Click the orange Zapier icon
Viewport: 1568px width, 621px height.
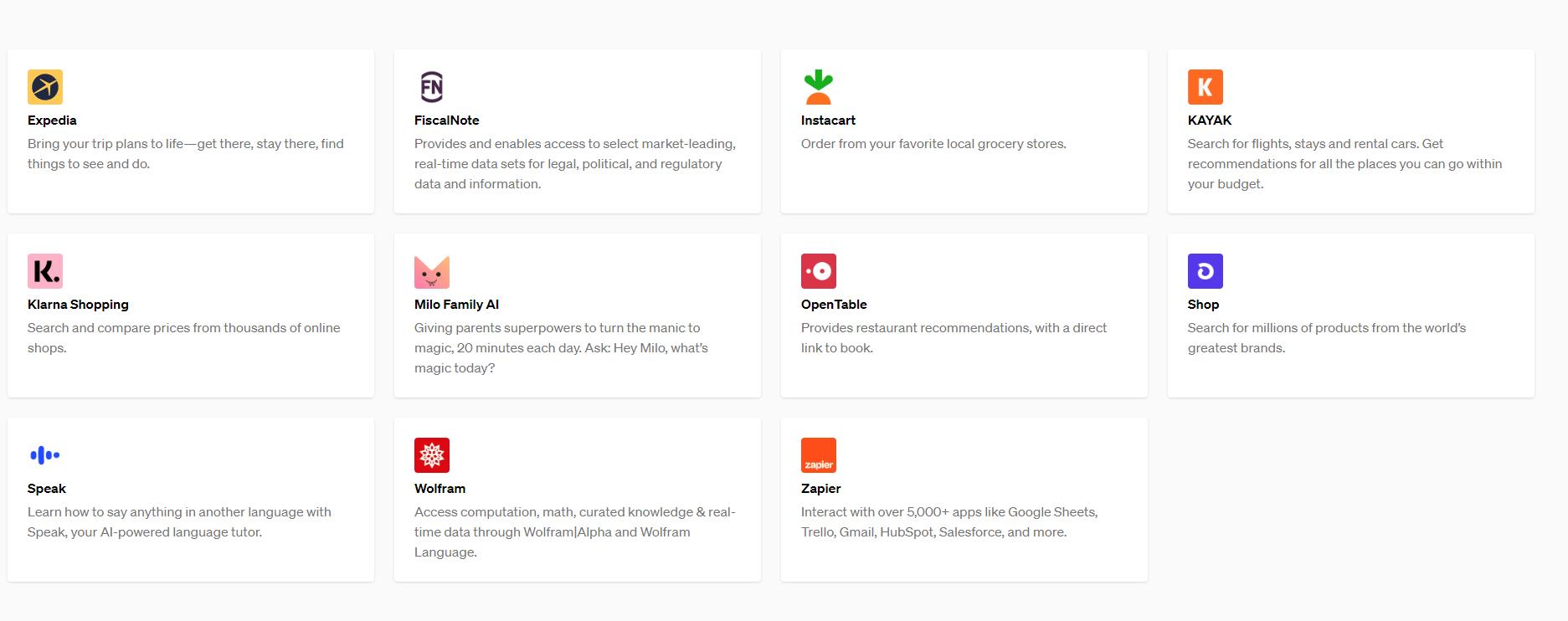pyautogui.click(x=819, y=455)
